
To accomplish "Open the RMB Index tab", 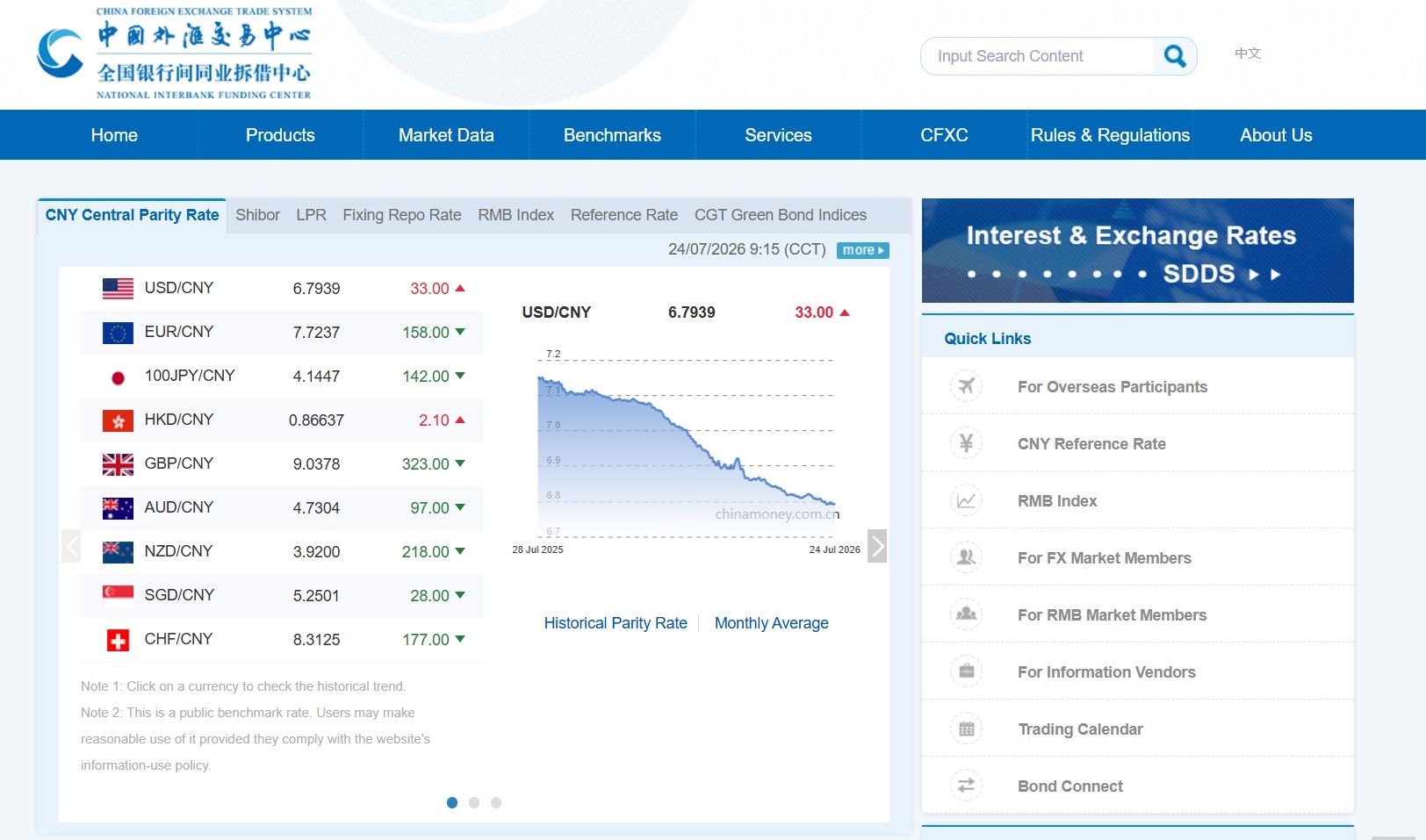I will (516, 215).
